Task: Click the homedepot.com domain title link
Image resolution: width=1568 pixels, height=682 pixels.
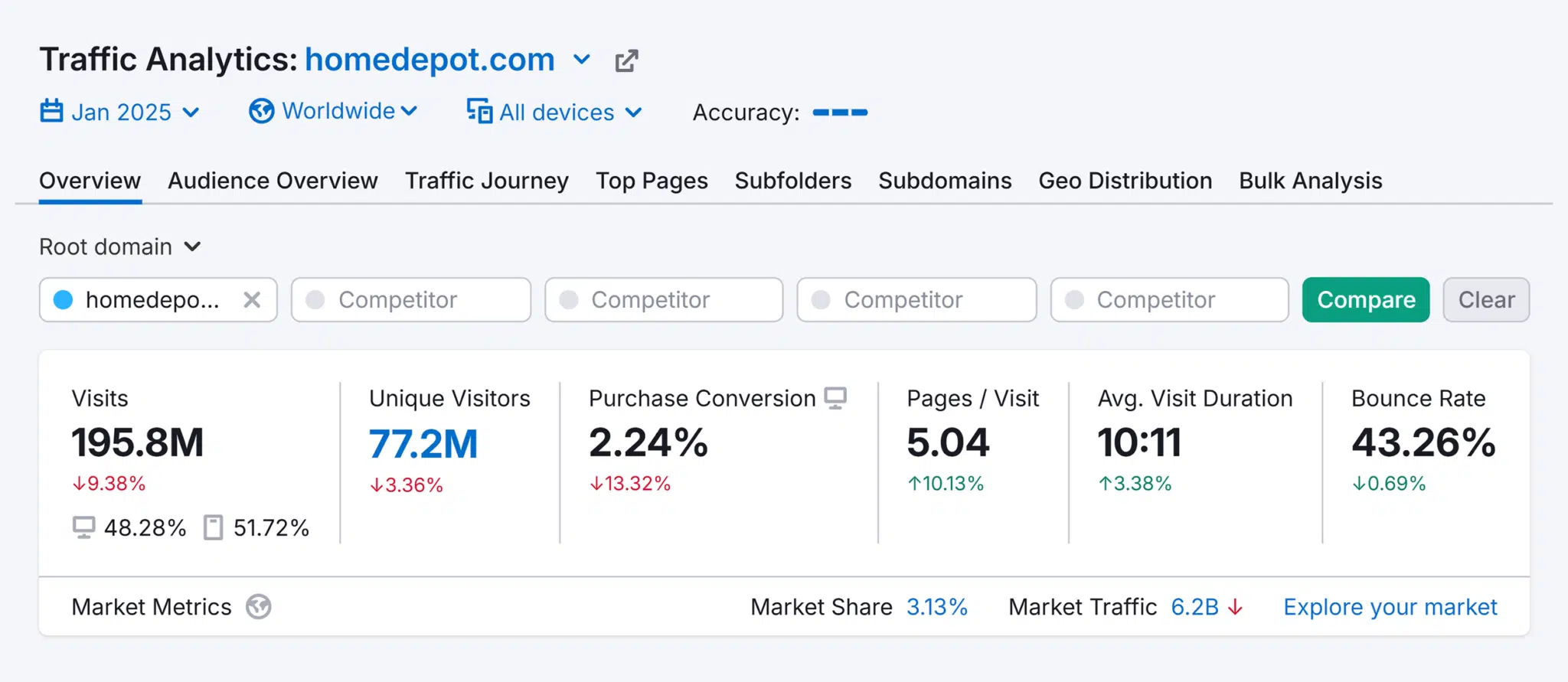Action: [x=430, y=59]
